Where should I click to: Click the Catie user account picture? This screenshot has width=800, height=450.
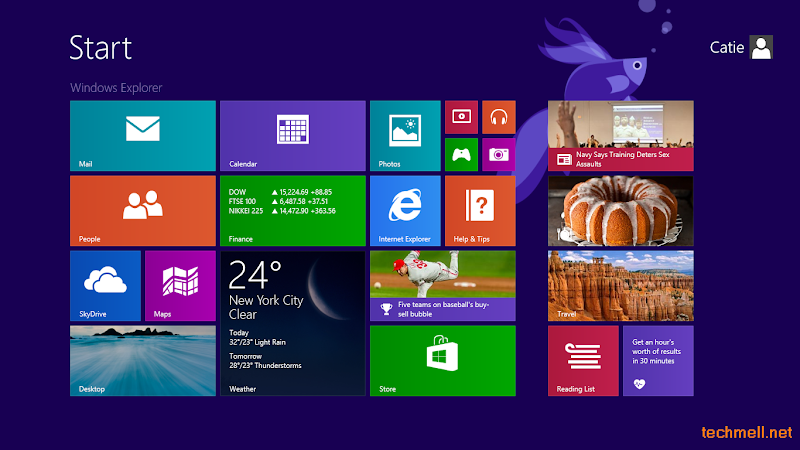click(761, 47)
